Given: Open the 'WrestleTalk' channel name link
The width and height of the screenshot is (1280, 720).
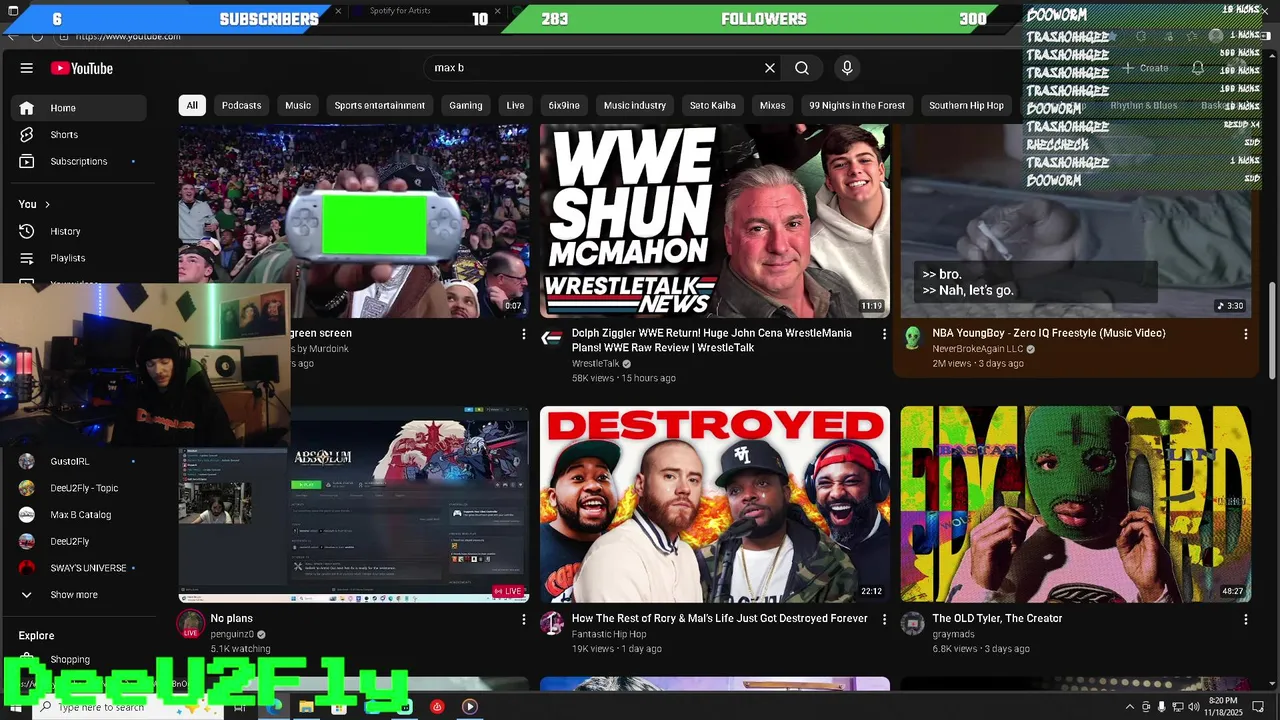Looking at the screenshot, I should point(595,364).
